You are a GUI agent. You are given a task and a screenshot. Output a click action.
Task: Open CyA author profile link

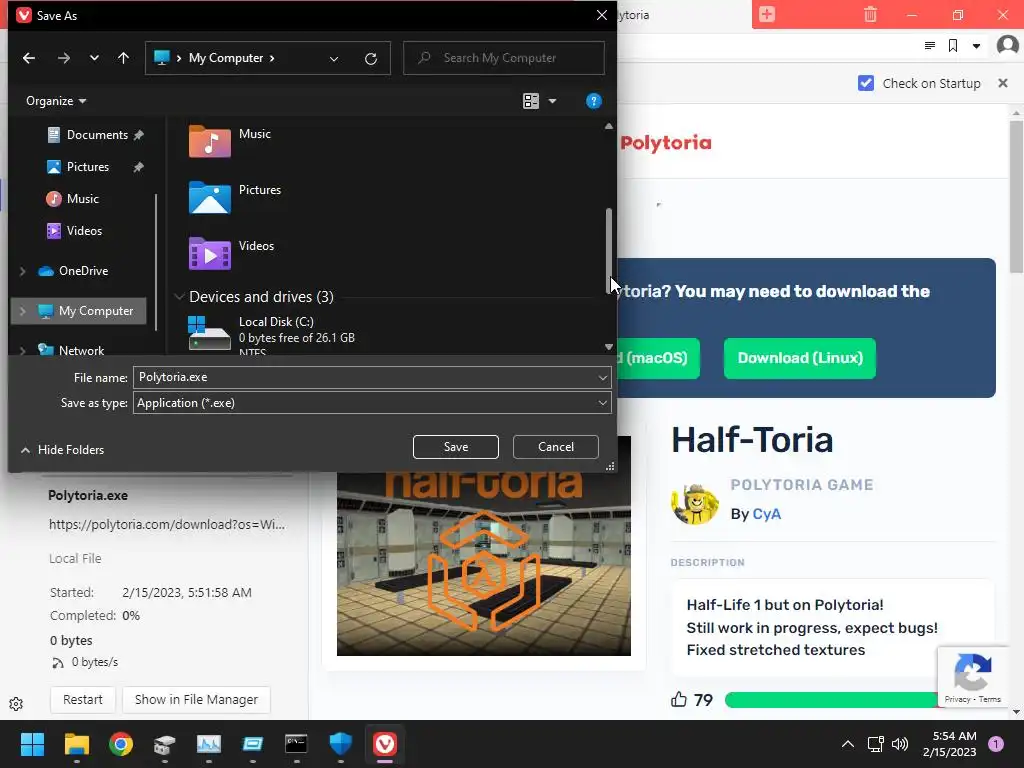[767, 514]
